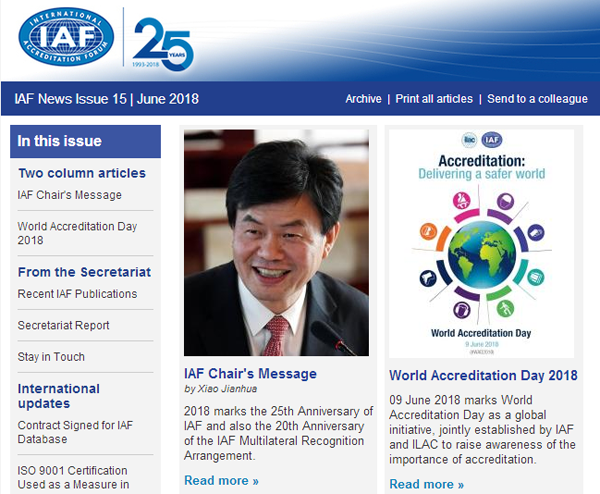The width and height of the screenshot is (600, 494).
Task: Select Stay in Touch link
Action: [x=51, y=357]
